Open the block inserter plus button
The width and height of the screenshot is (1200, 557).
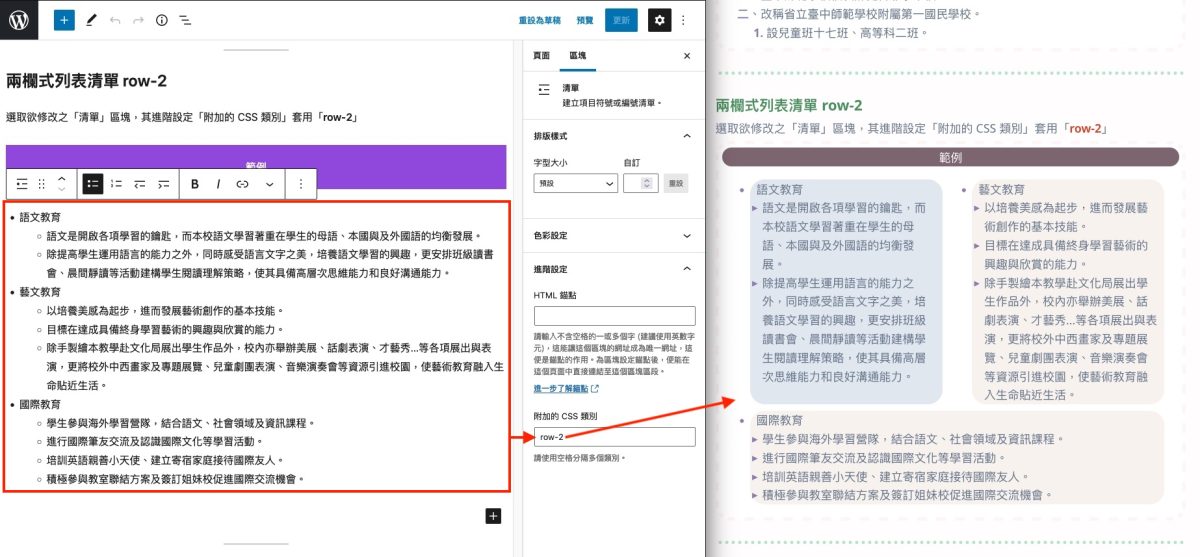64,20
